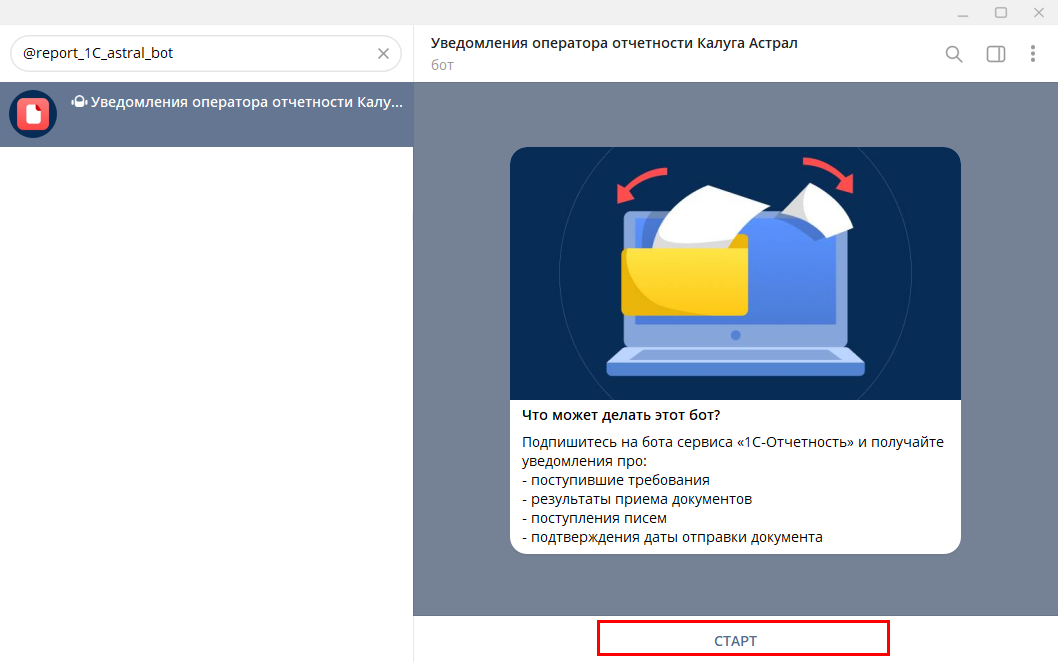The image size is (1058, 662).
Task: Open chat header Уведомления оператора отчетности Калуга Астрал
Action: (x=614, y=43)
